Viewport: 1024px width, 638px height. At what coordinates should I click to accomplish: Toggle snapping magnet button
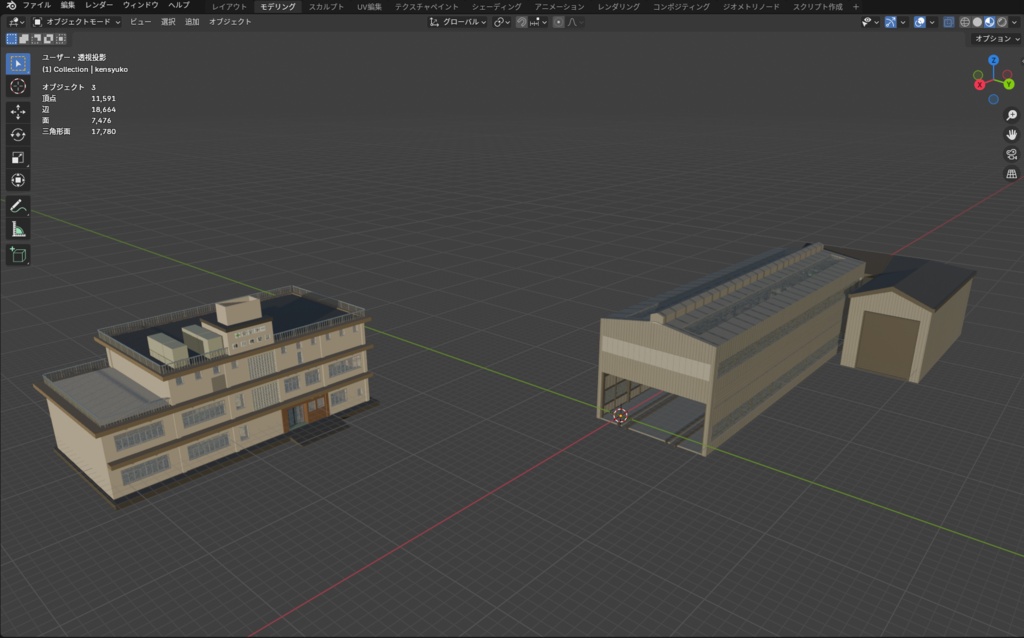(x=522, y=22)
